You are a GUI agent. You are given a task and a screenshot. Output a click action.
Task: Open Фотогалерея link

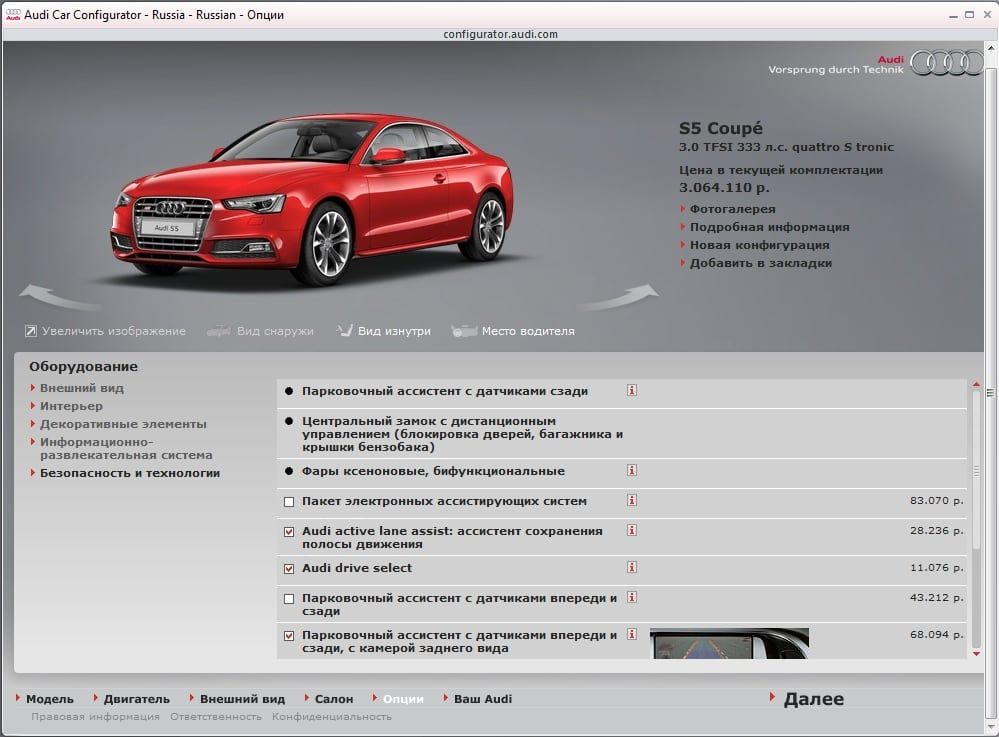733,209
